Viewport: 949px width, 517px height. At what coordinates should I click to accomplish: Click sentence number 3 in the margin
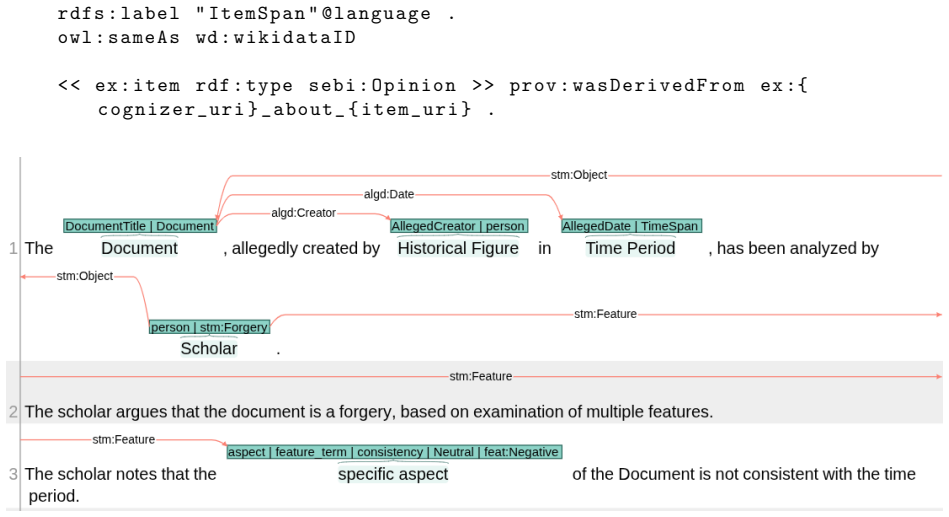(x=13, y=474)
